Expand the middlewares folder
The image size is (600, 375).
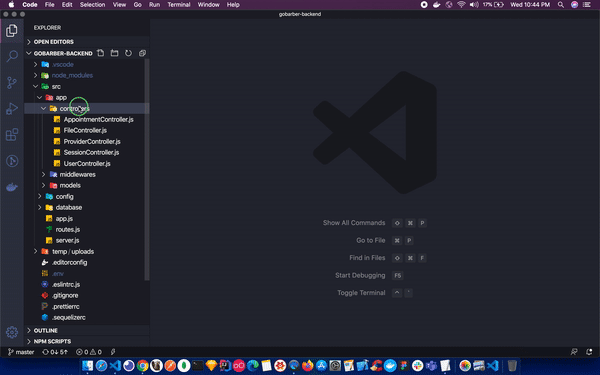point(87,174)
